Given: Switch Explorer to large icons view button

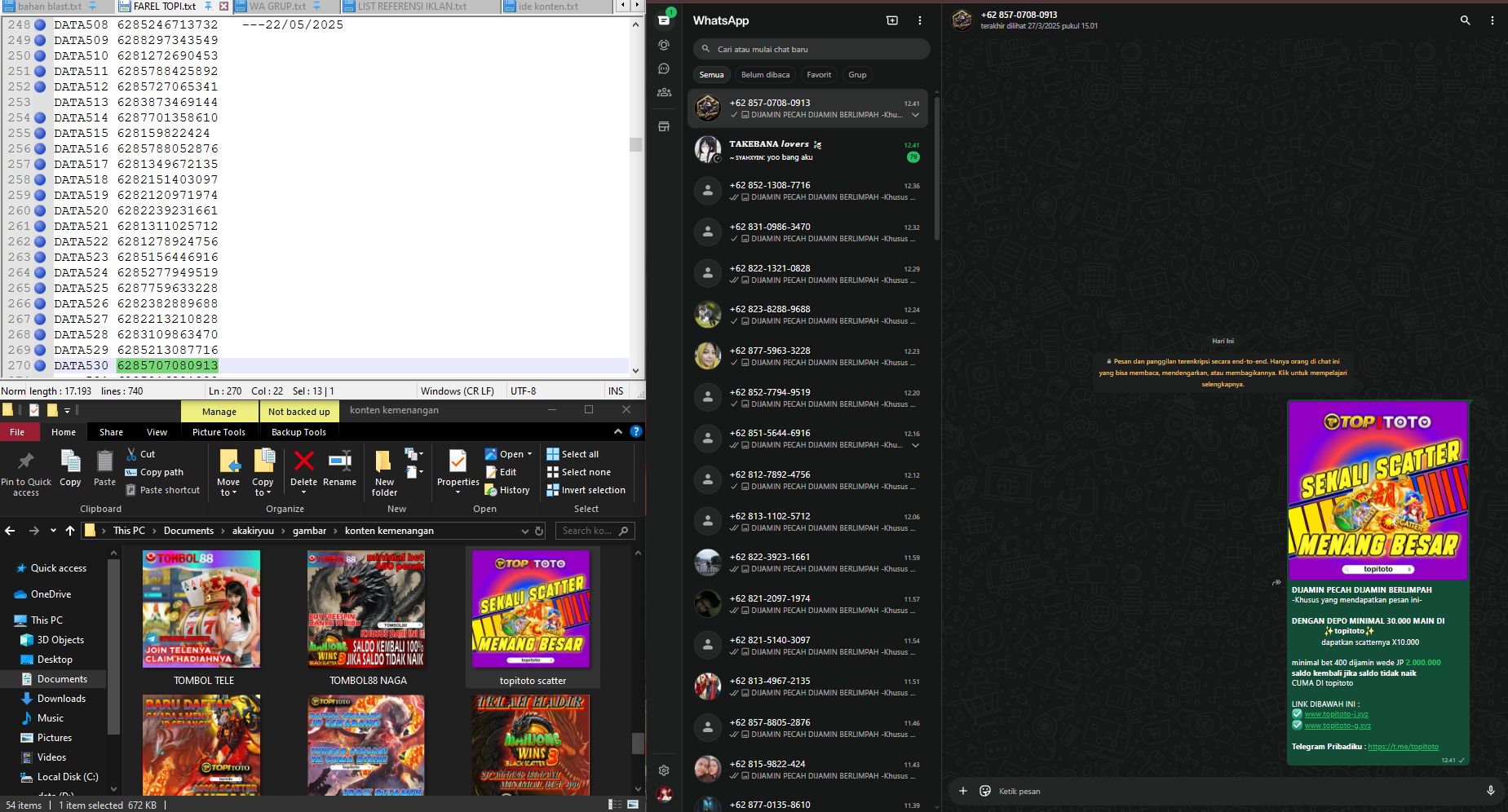Looking at the screenshot, I should coord(633,805).
